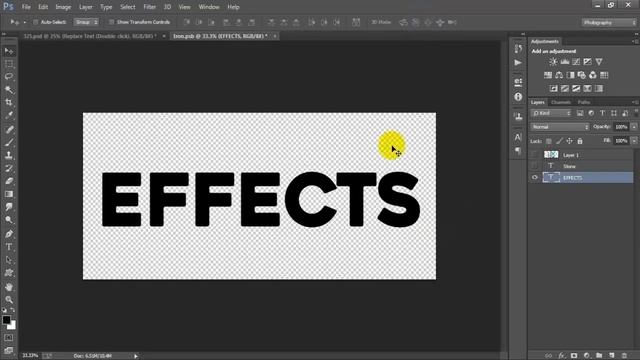
Task: Open the Normal blend mode dropdown
Action: [560, 127]
